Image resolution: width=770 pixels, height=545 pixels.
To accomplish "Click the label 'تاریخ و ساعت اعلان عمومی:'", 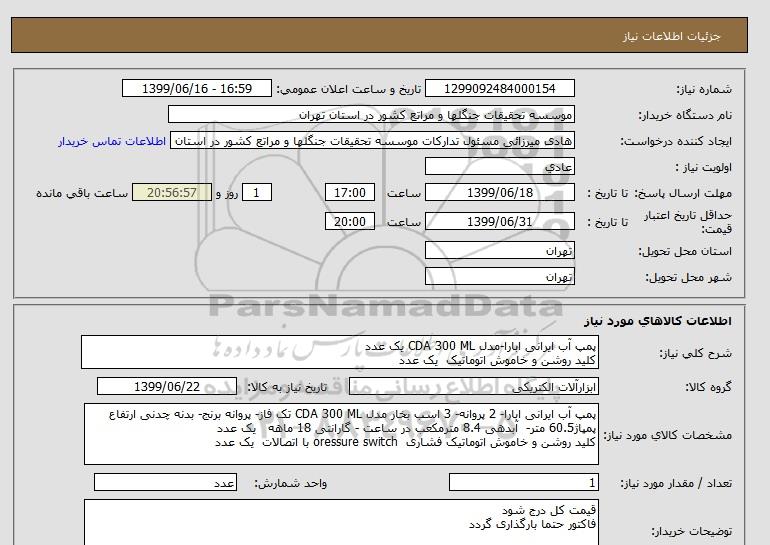I will [x=349, y=89].
